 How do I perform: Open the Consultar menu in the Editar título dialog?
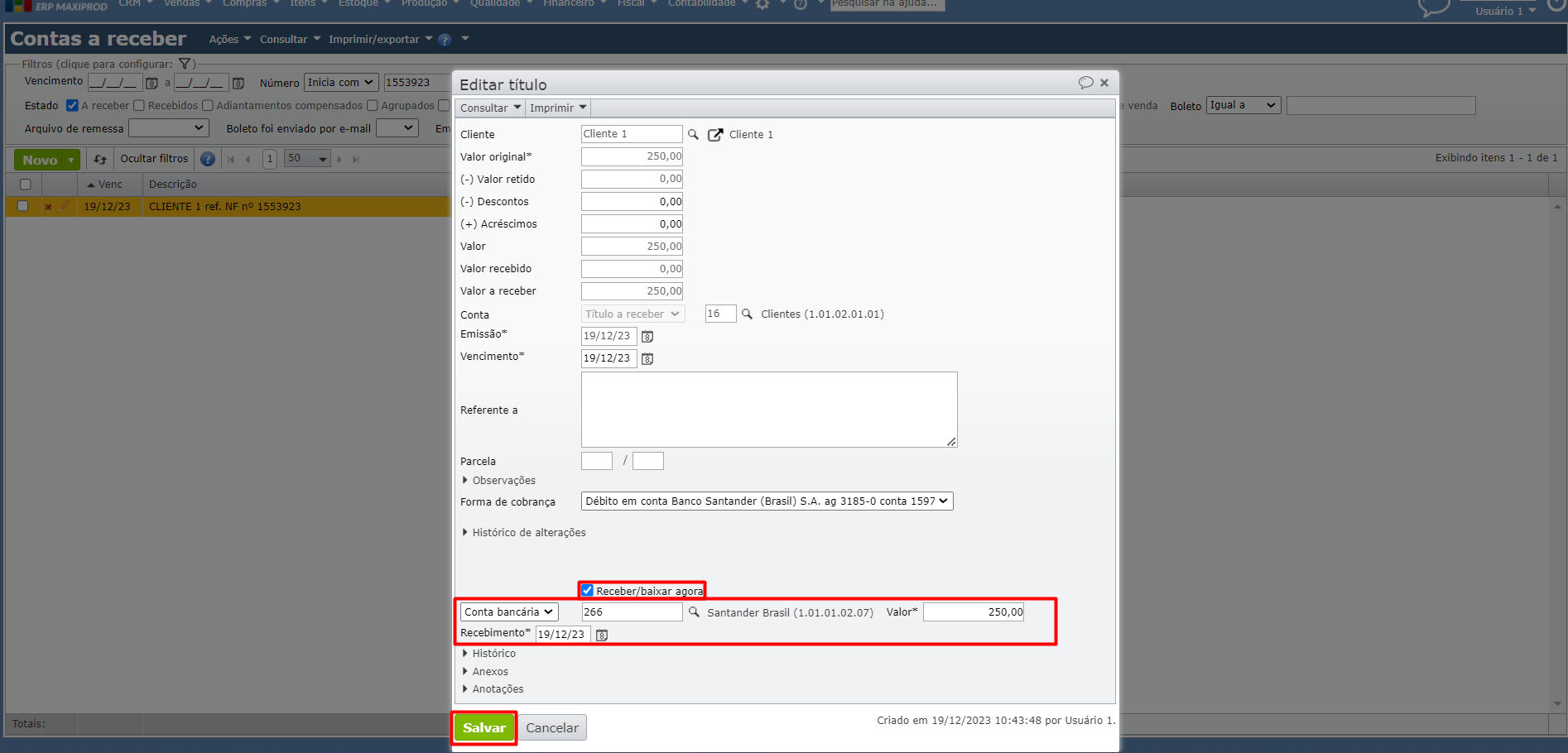(490, 108)
